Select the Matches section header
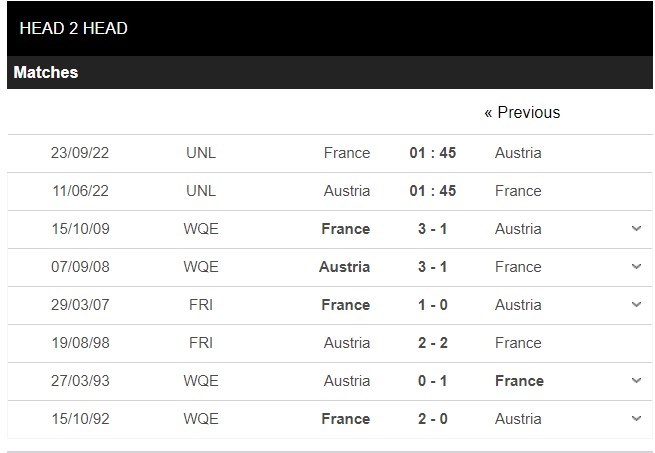 click(46, 73)
